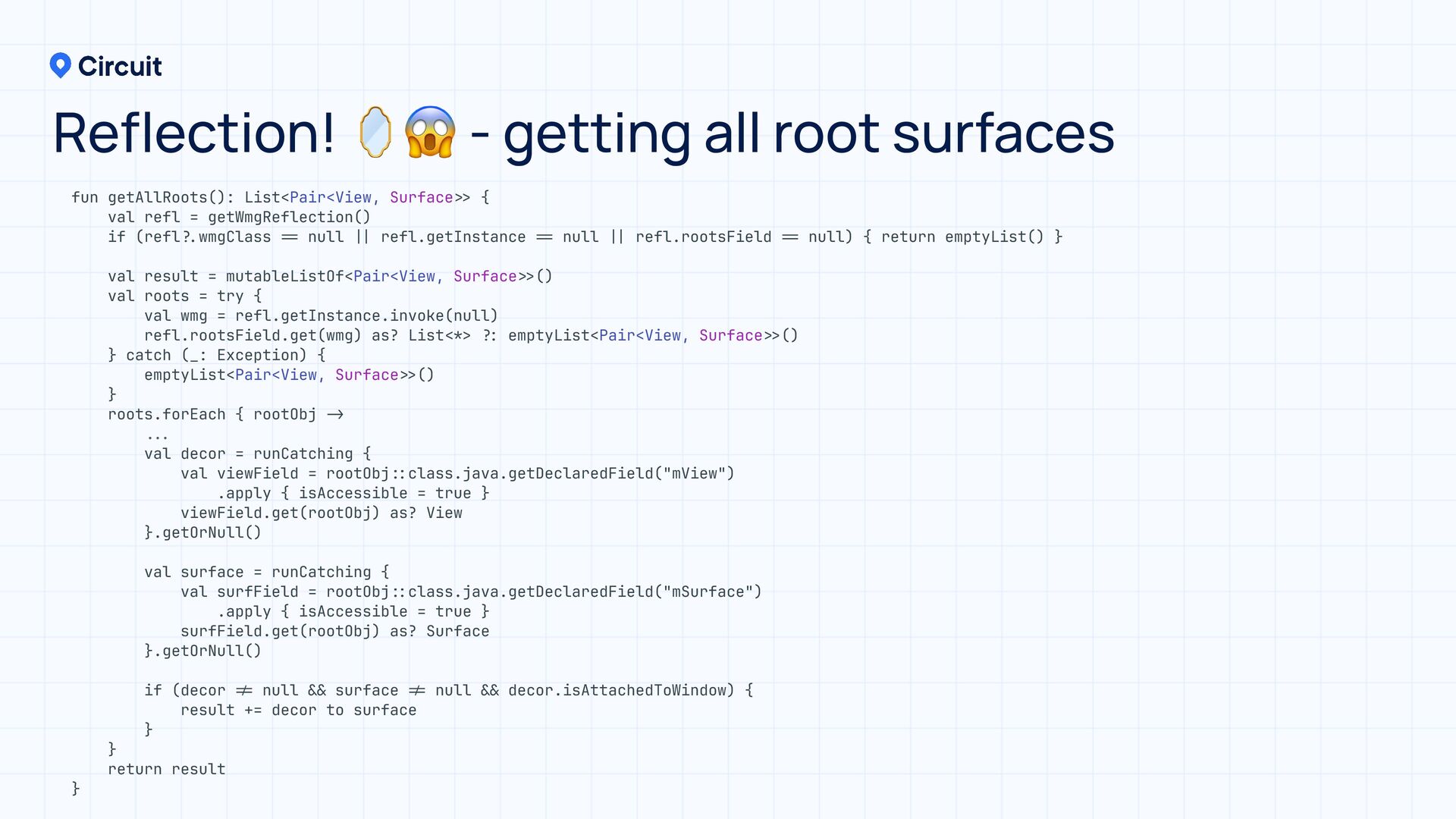Click 'return emptyList()' on the if line
The image size is (1456, 819).
point(962,237)
